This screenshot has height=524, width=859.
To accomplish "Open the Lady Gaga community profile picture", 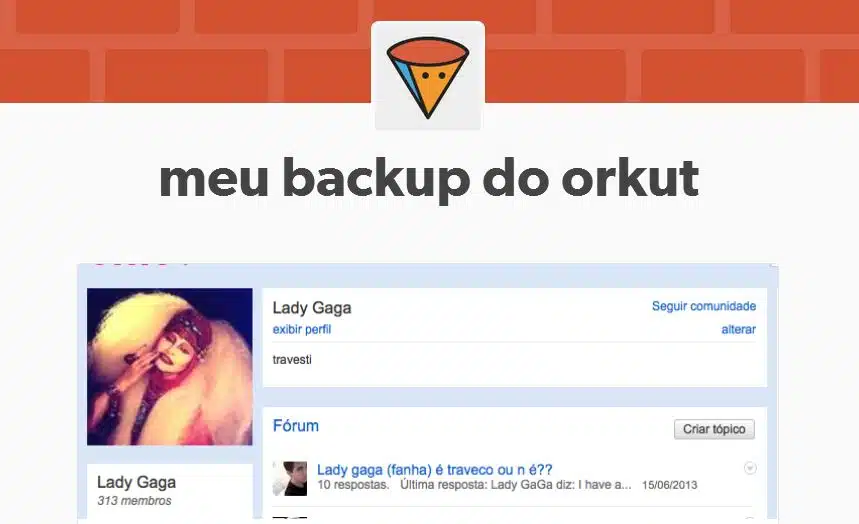I will pos(170,367).
